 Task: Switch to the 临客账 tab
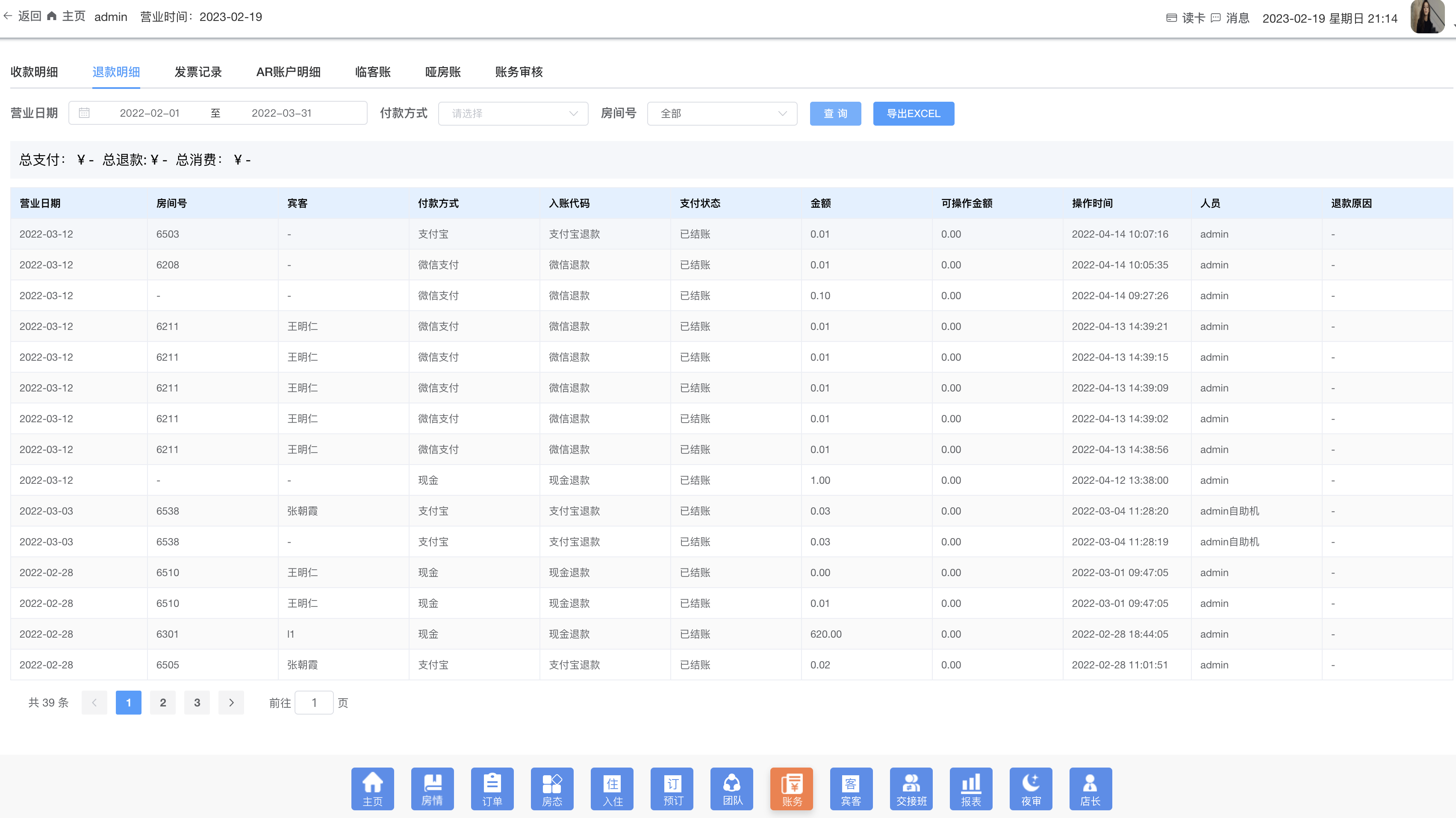click(x=372, y=72)
